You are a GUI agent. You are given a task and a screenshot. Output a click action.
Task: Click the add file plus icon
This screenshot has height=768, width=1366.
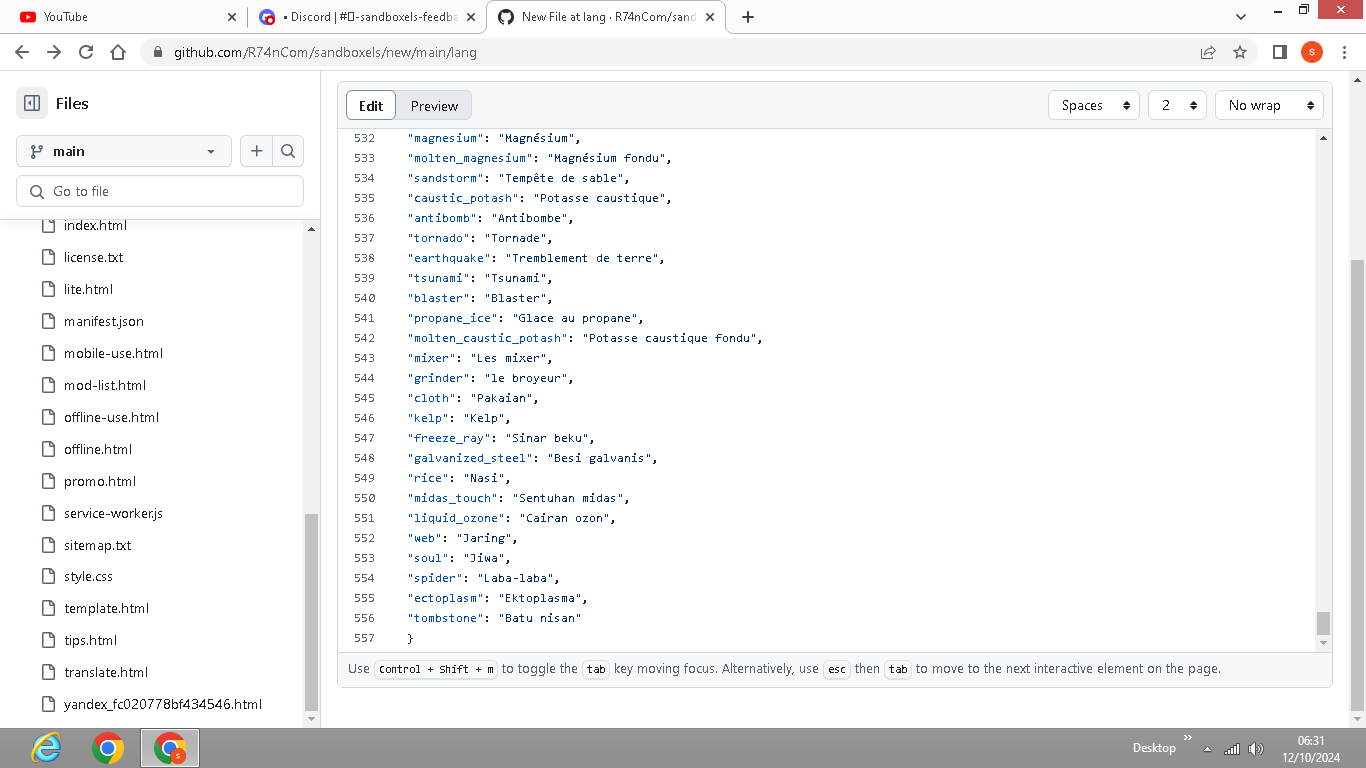coord(256,151)
